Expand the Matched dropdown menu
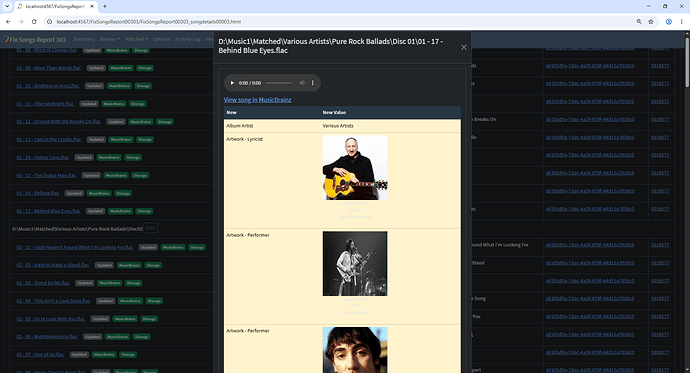 click(x=136, y=39)
